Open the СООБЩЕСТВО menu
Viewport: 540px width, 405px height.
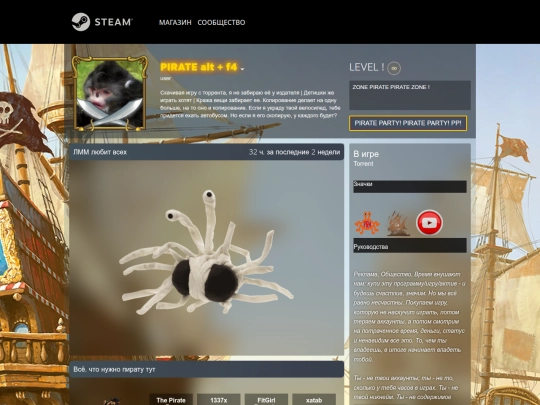pos(221,22)
